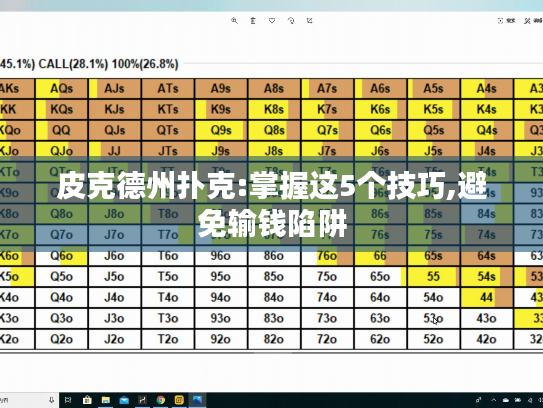This screenshot has width=543, height=408.
Task: Click the ATs hand cell
Action: 168,89
